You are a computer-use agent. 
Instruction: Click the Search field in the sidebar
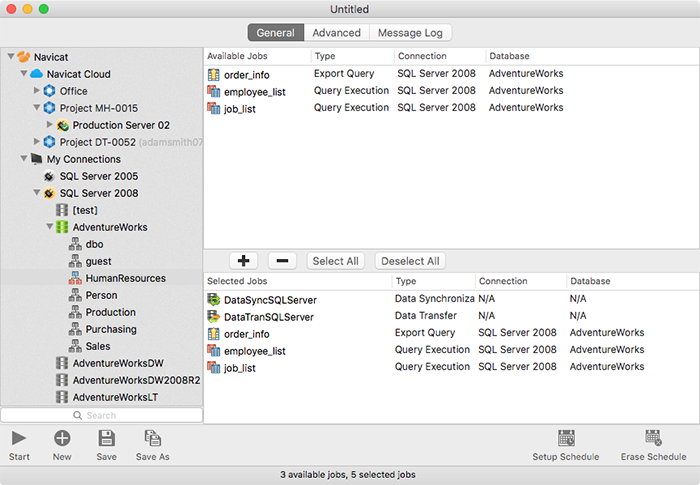pos(101,415)
